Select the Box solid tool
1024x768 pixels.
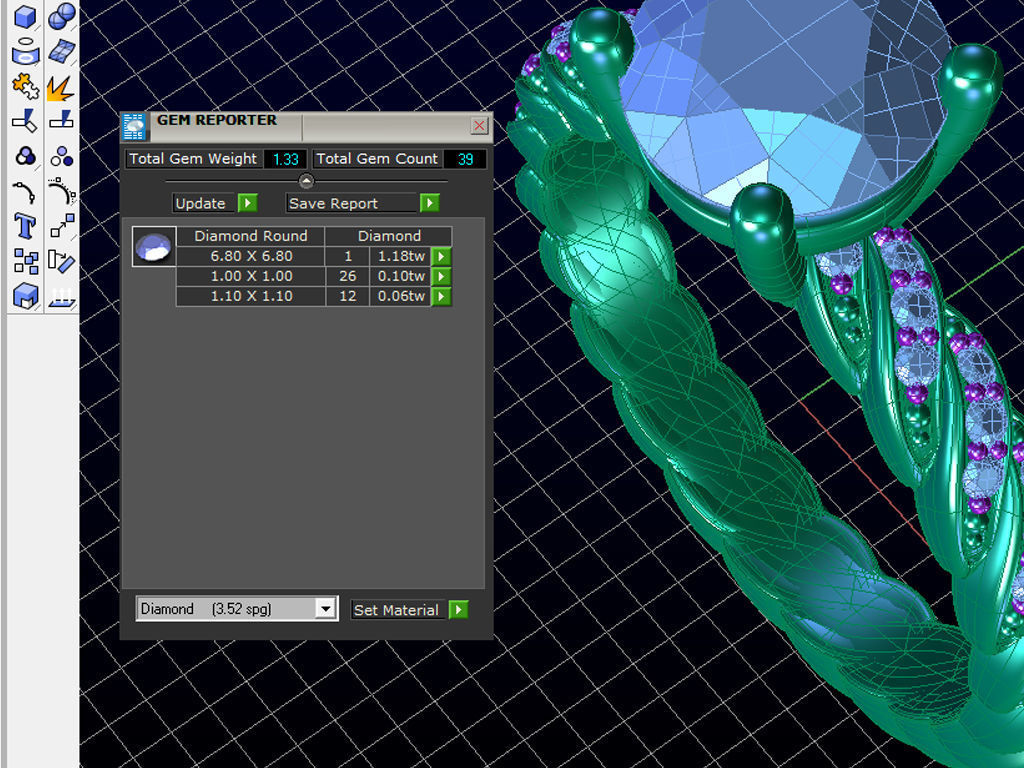[x=25, y=17]
